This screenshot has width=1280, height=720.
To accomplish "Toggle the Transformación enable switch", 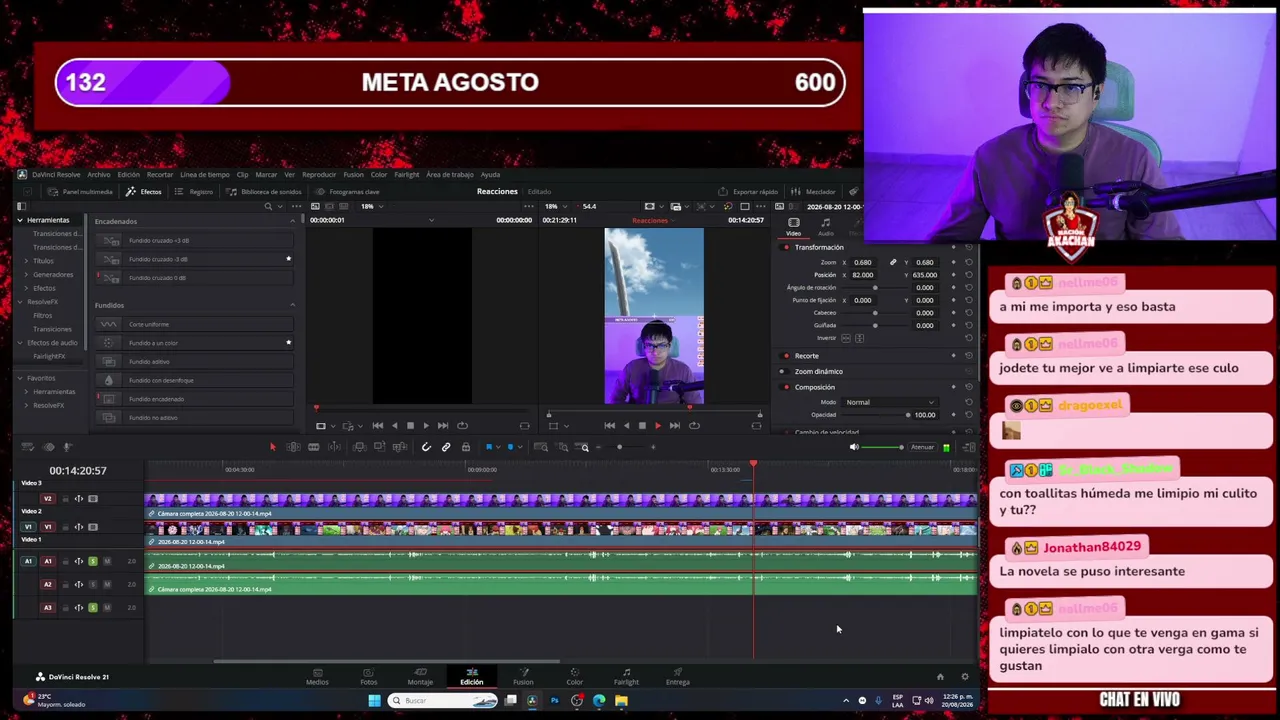I will click(x=786, y=247).
